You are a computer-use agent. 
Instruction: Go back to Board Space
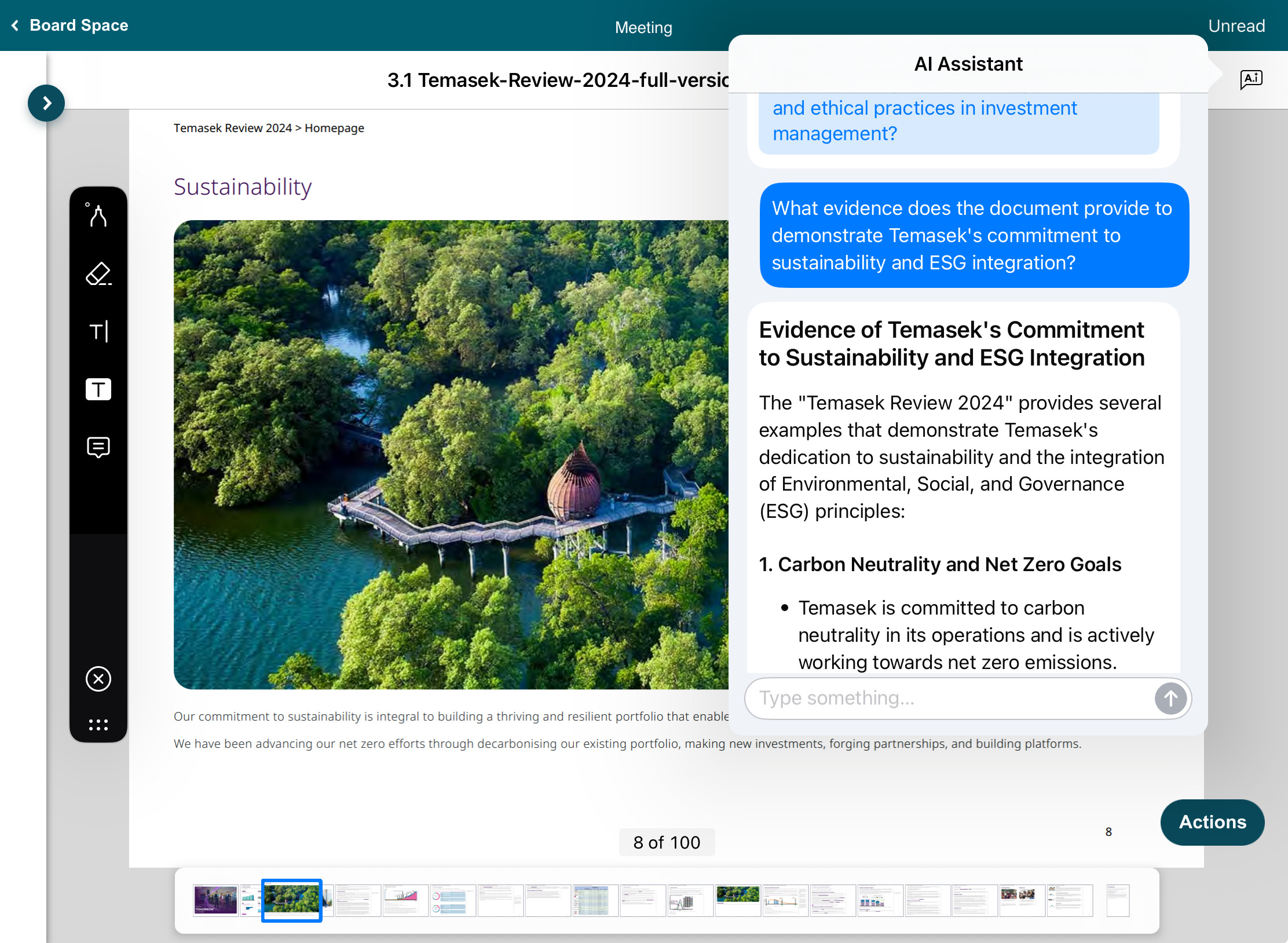[69, 25]
